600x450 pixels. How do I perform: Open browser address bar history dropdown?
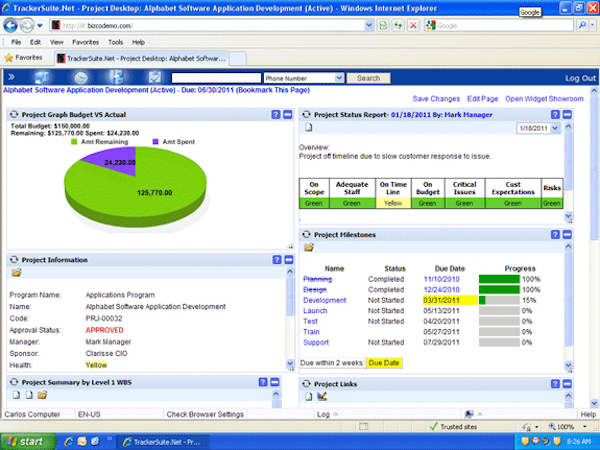pos(369,26)
